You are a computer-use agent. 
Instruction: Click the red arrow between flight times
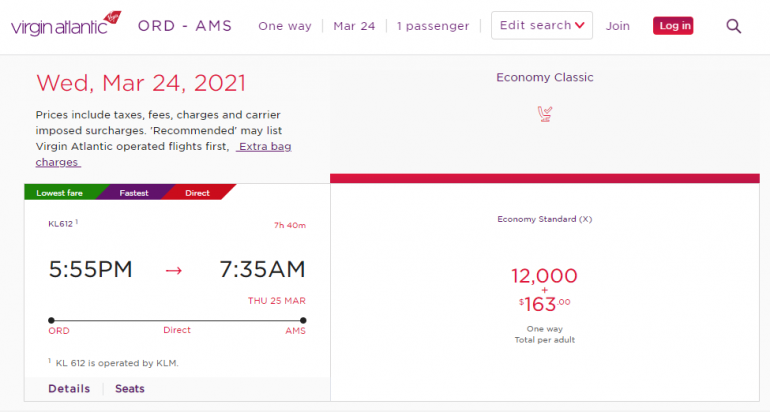[174, 270]
